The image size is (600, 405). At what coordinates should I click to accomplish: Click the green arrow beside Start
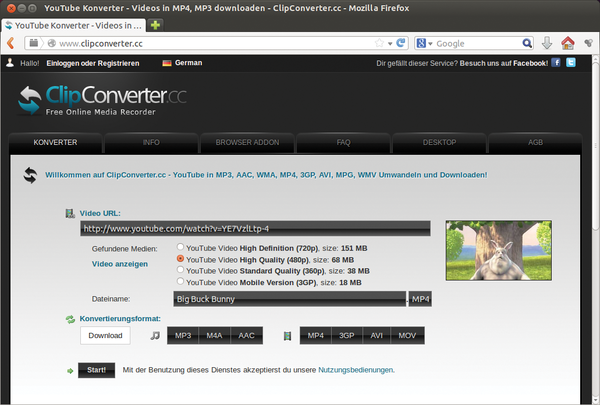click(70, 371)
